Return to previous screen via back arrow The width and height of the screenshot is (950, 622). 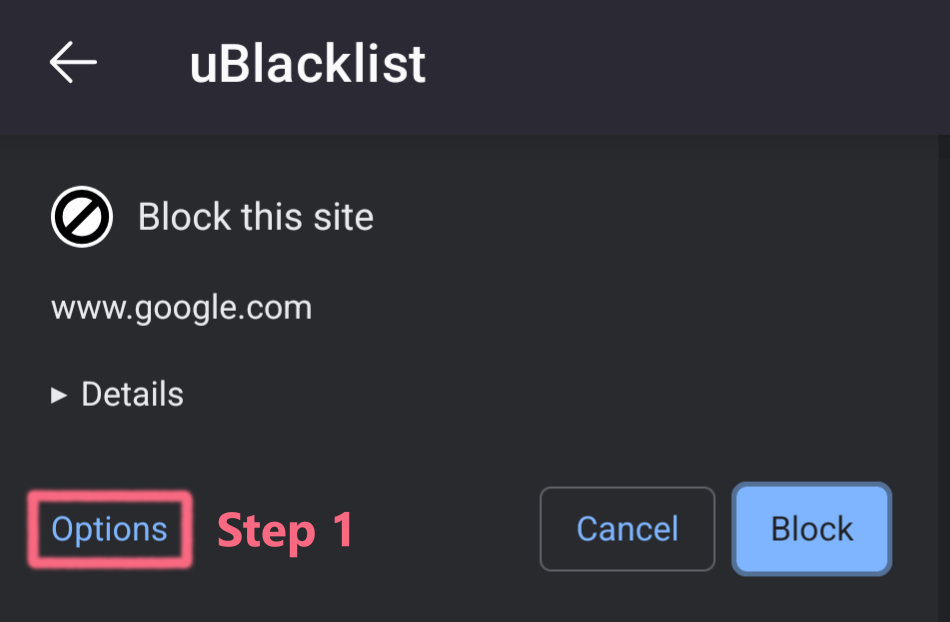[x=73, y=63]
